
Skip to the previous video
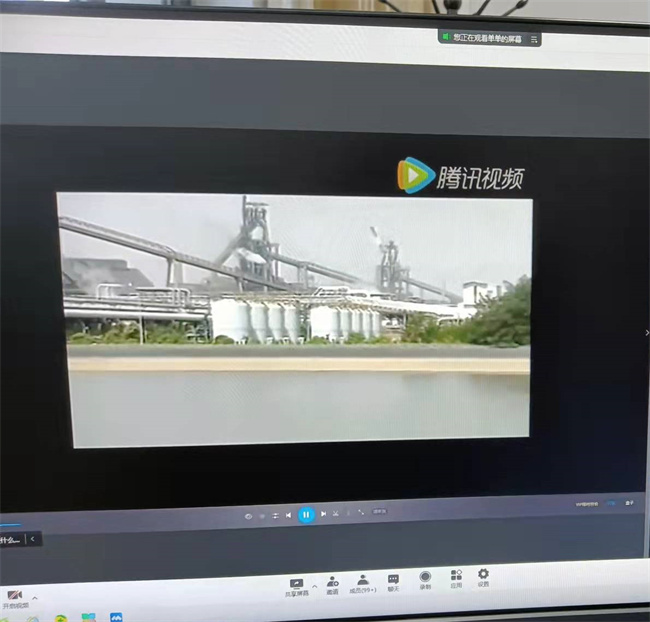click(289, 515)
